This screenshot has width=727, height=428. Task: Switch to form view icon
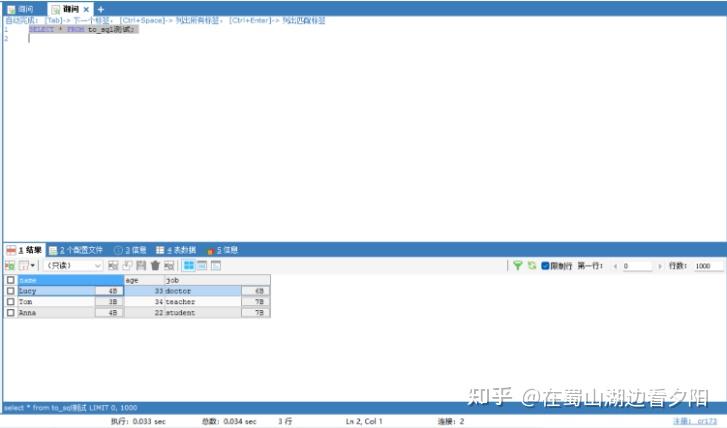click(x=202, y=266)
